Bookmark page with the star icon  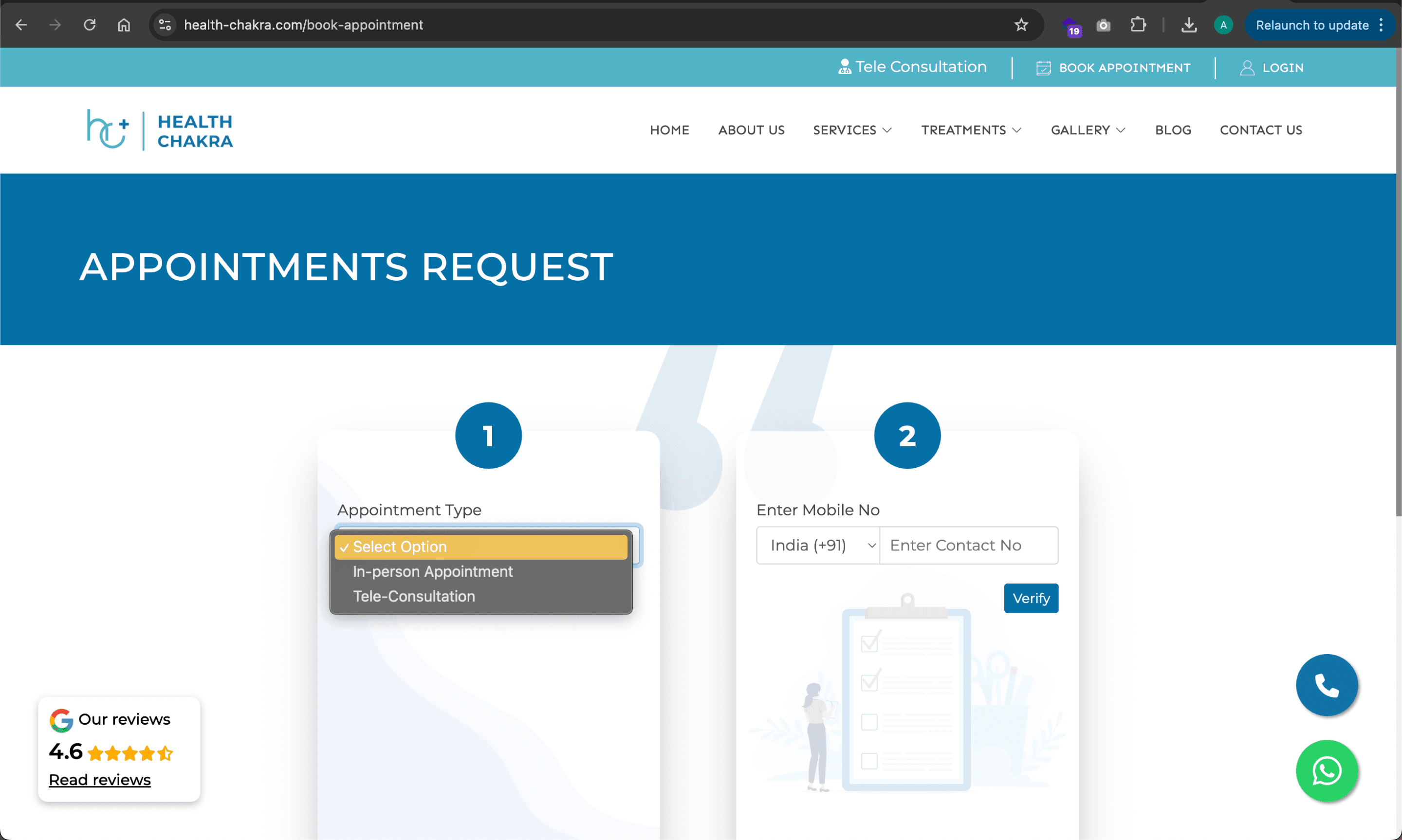click(x=1020, y=25)
